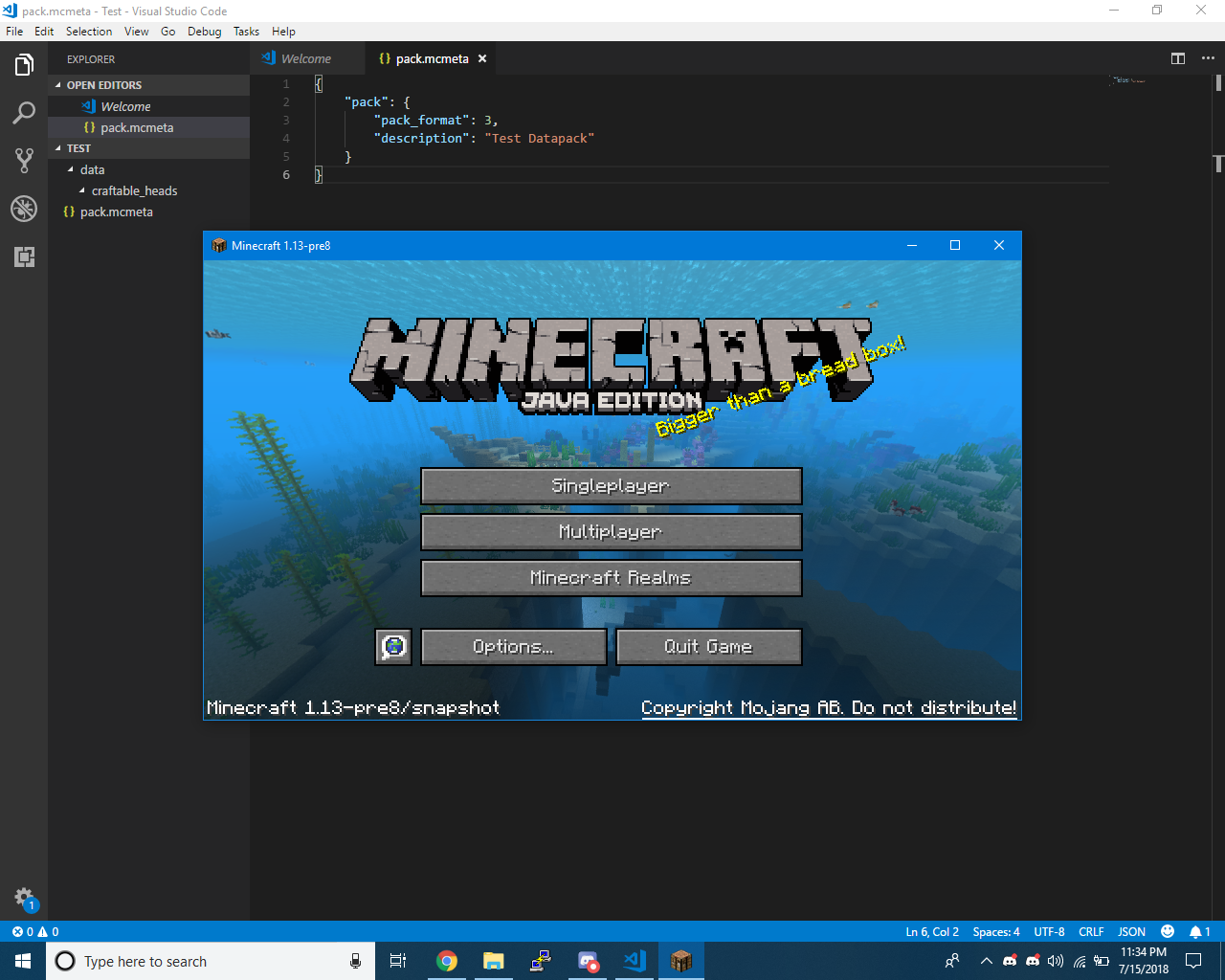Open the Source Control view
This screenshot has width=1225, height=980.
[24, 161]
